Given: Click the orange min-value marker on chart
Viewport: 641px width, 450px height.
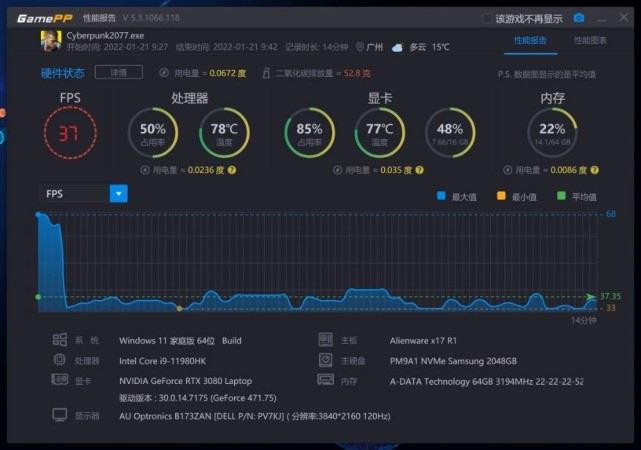Looking at the screenshot, I should pos(179,309).
